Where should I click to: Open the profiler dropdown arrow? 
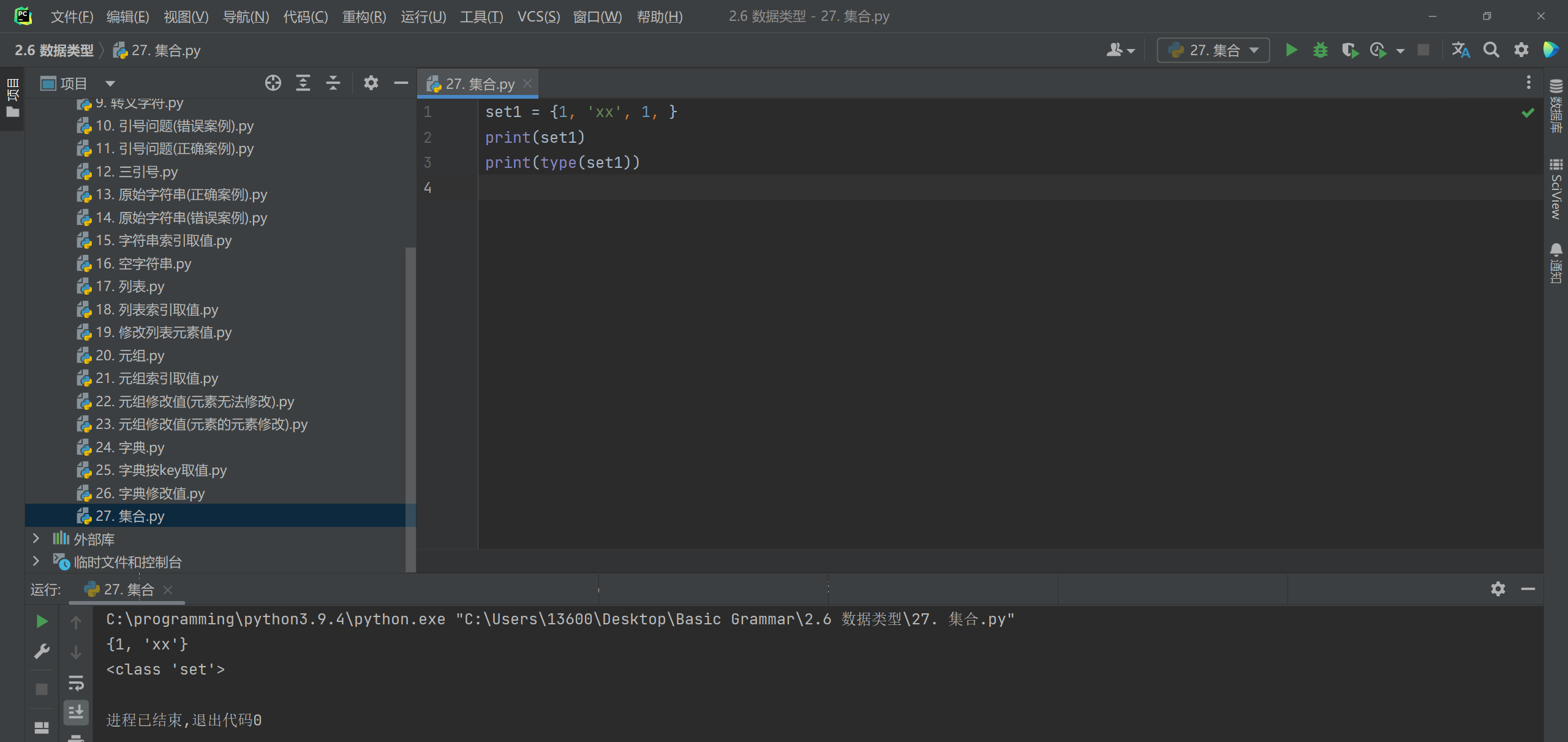tap(1400, 51)
